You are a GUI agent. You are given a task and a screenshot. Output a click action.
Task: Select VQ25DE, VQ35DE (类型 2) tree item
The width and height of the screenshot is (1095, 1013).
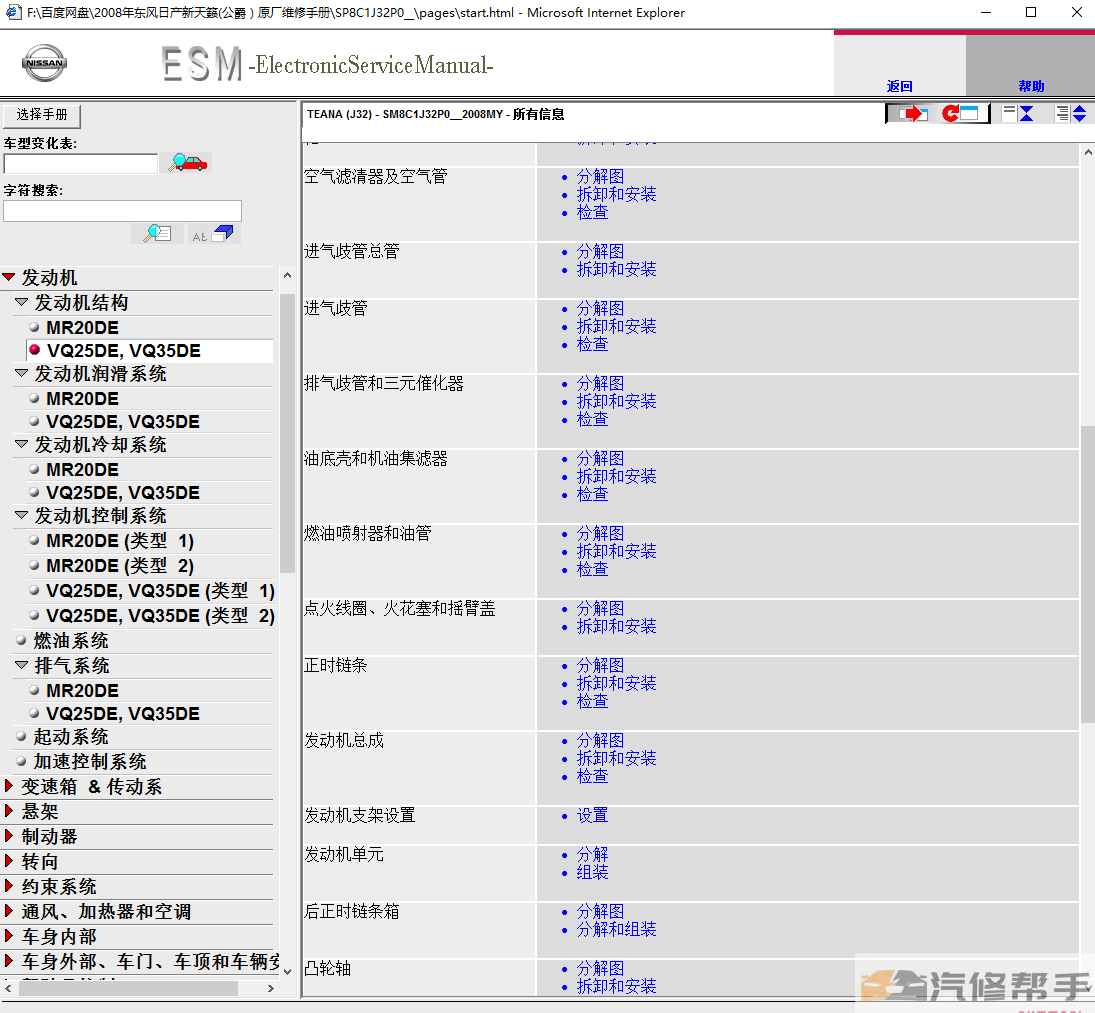point(161,616)
